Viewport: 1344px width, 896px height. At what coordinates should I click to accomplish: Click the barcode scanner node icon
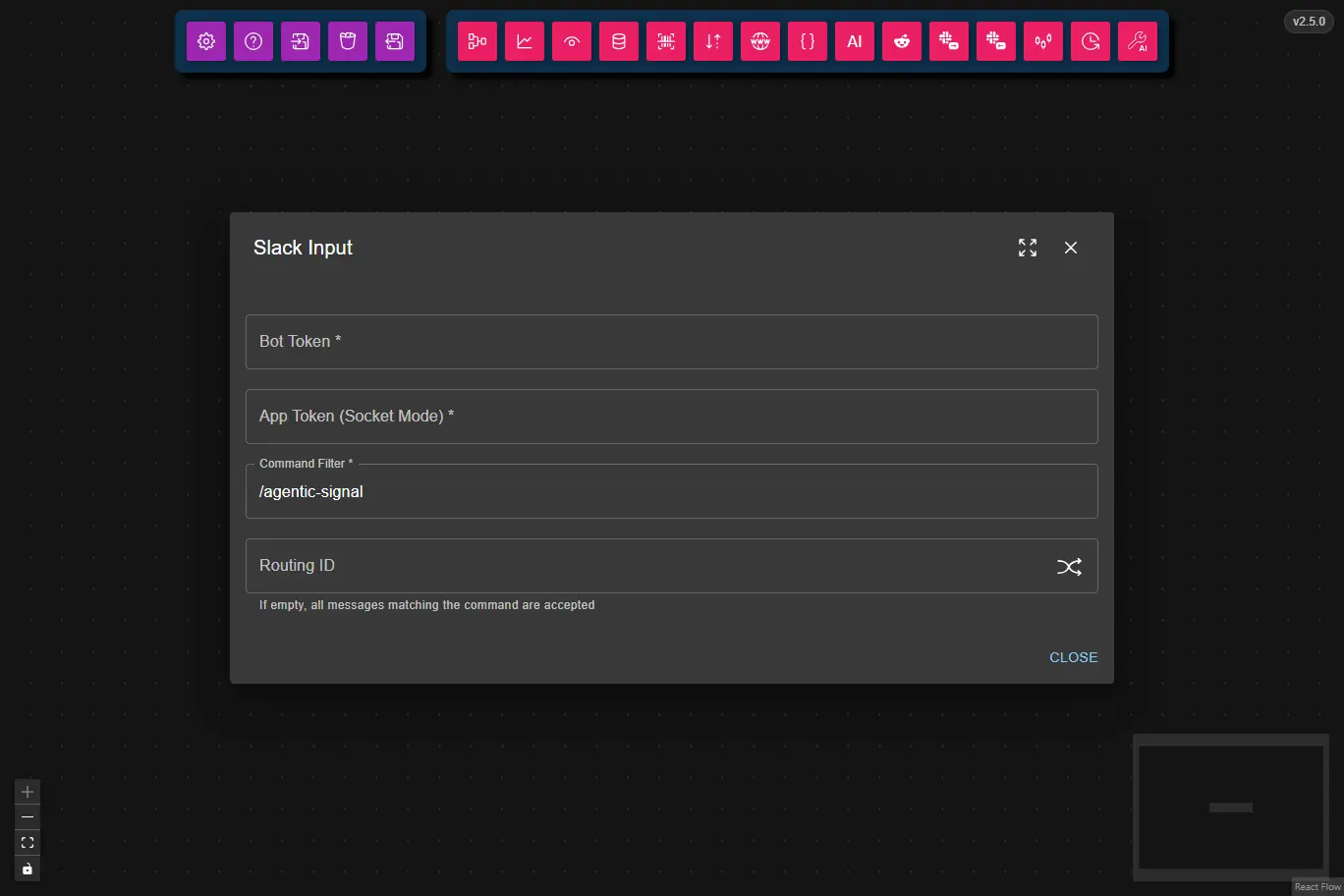point(666,41)
